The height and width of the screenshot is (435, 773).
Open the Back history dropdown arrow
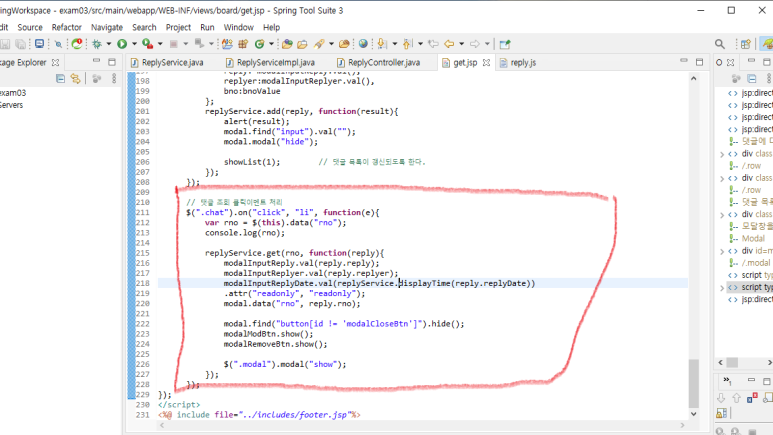point(461,44)
